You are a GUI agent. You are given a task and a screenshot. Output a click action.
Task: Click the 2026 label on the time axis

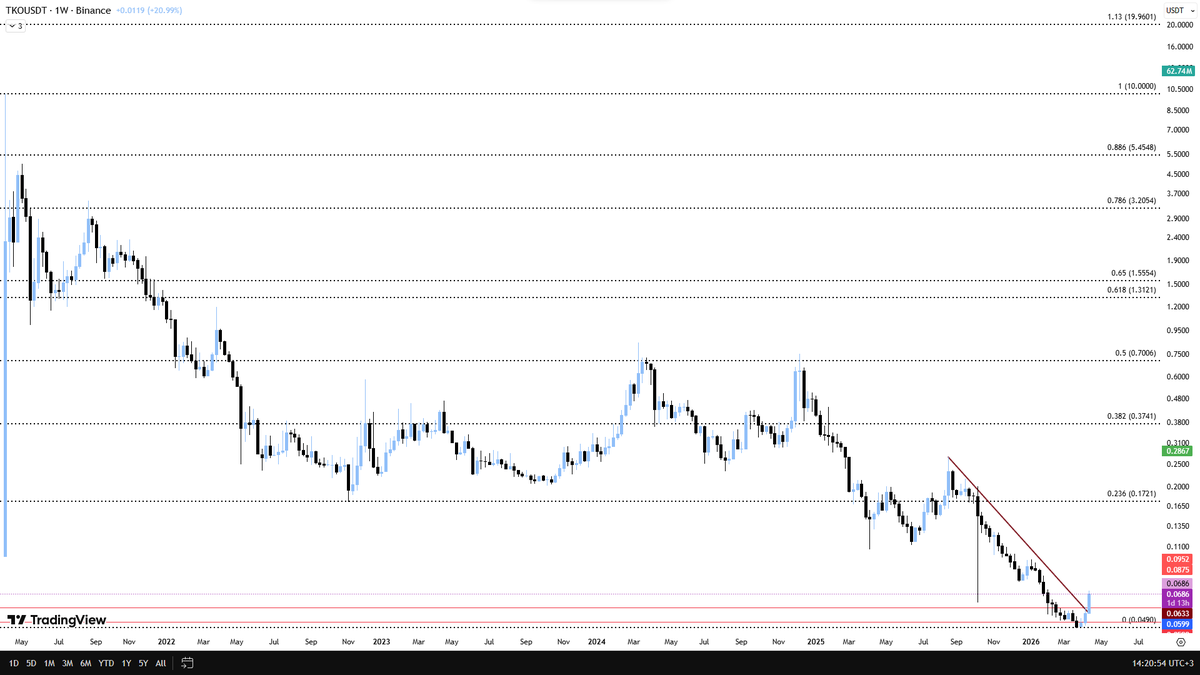[1031, 640]
